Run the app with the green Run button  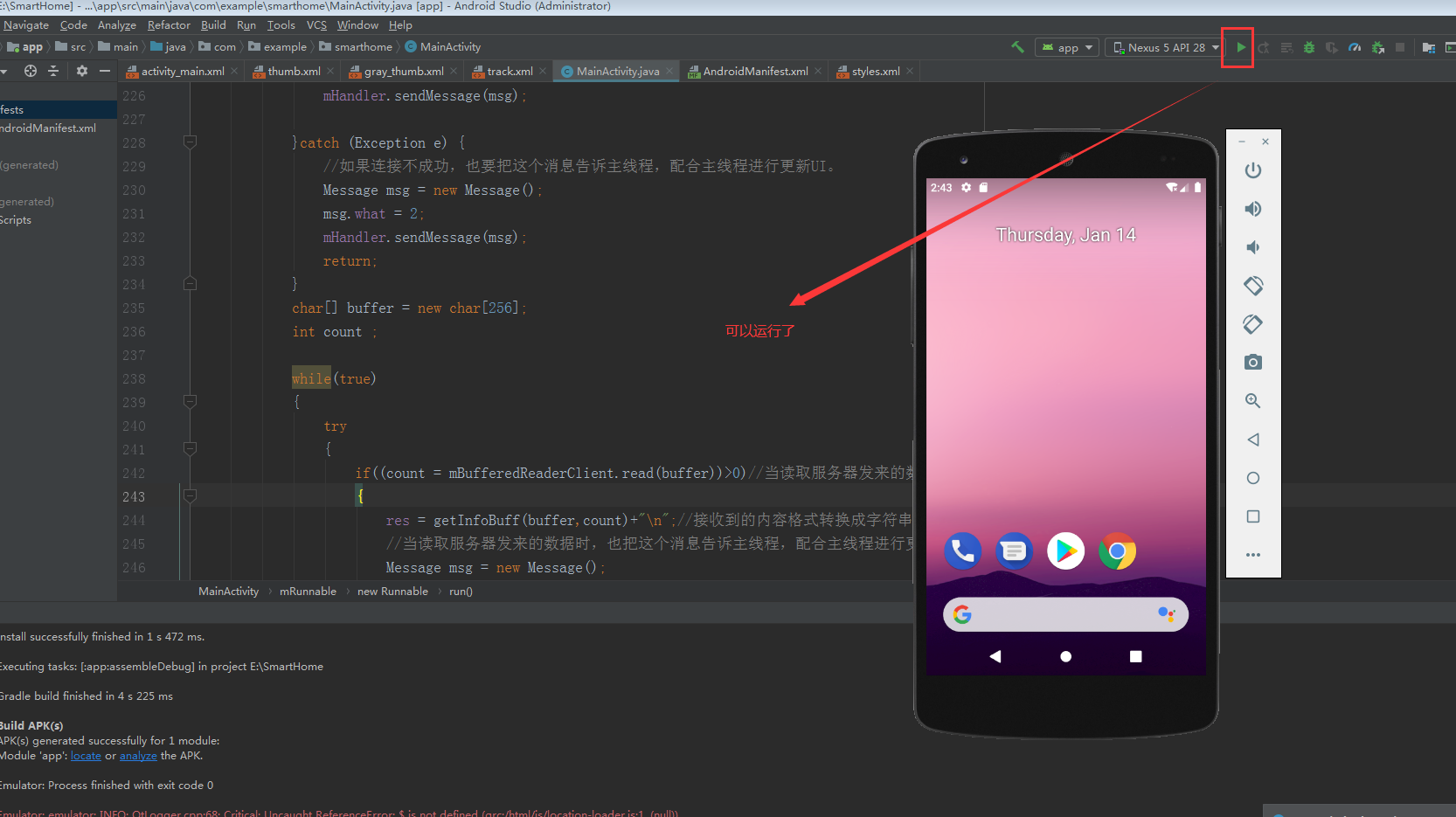(1239, 48)
